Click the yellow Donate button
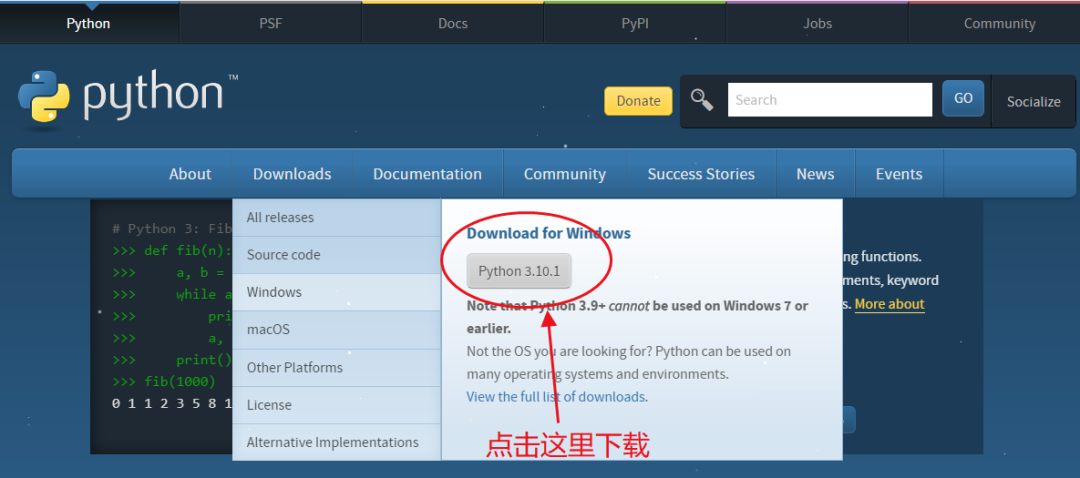 [x=638, y=101]
